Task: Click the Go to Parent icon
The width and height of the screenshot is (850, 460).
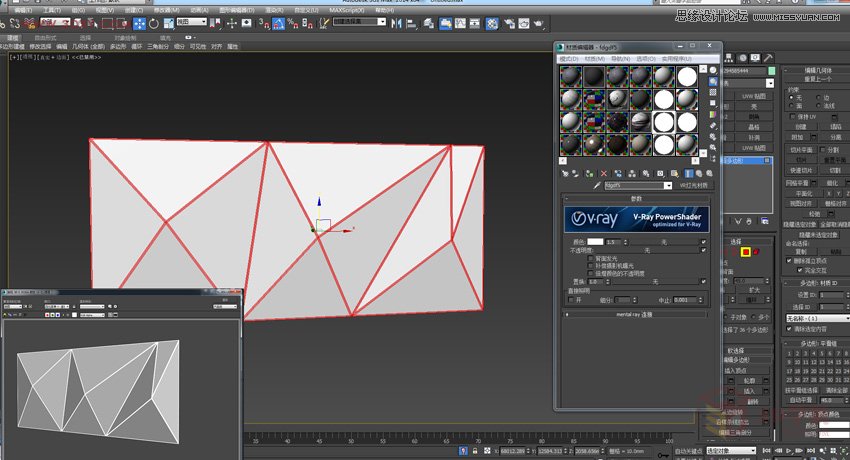Action: 699,173
